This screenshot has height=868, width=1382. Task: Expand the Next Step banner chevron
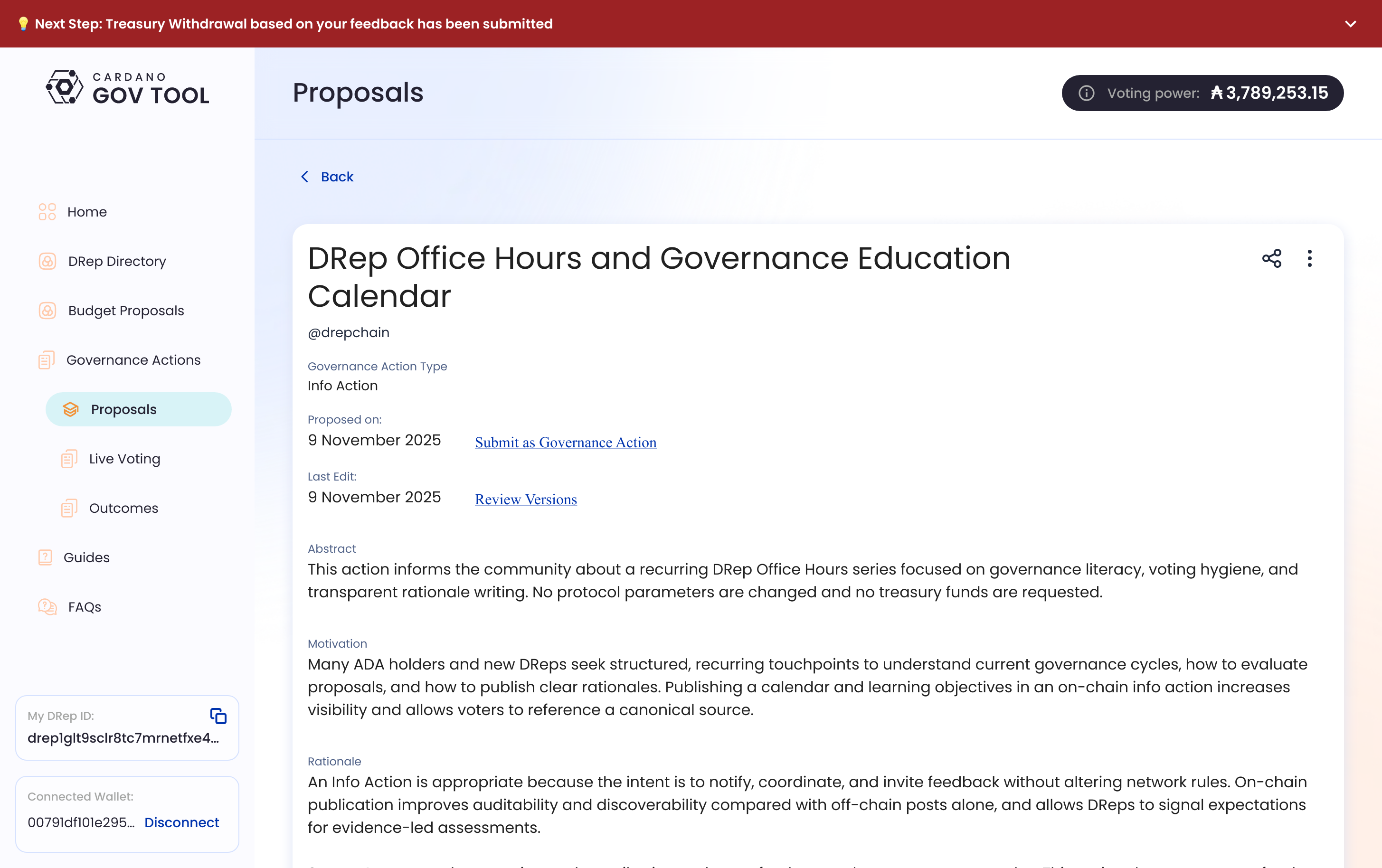coord(1350,24)
